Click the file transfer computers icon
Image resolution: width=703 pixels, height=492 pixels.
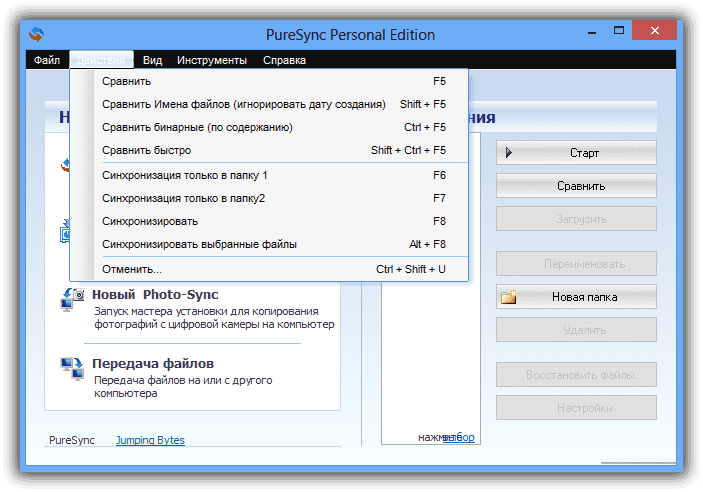click(73, 367)
